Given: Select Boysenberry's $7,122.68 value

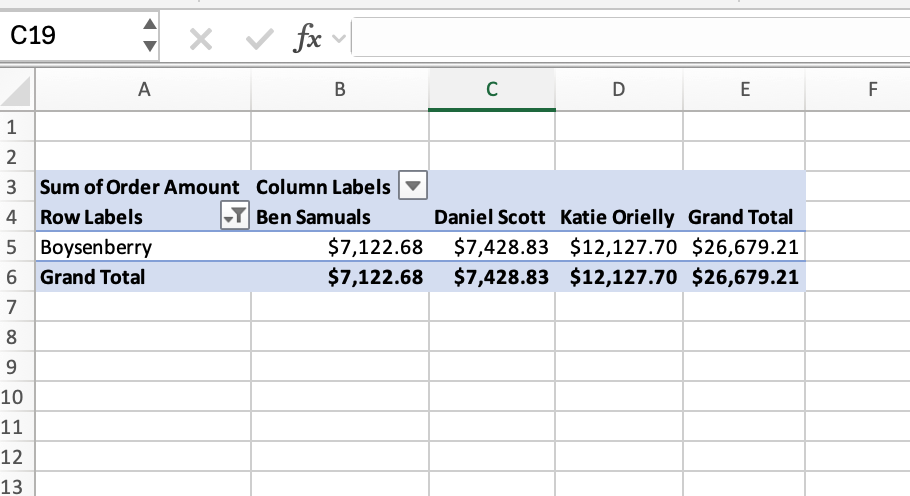Looking at the screenshot, I should tap(340, 247).
